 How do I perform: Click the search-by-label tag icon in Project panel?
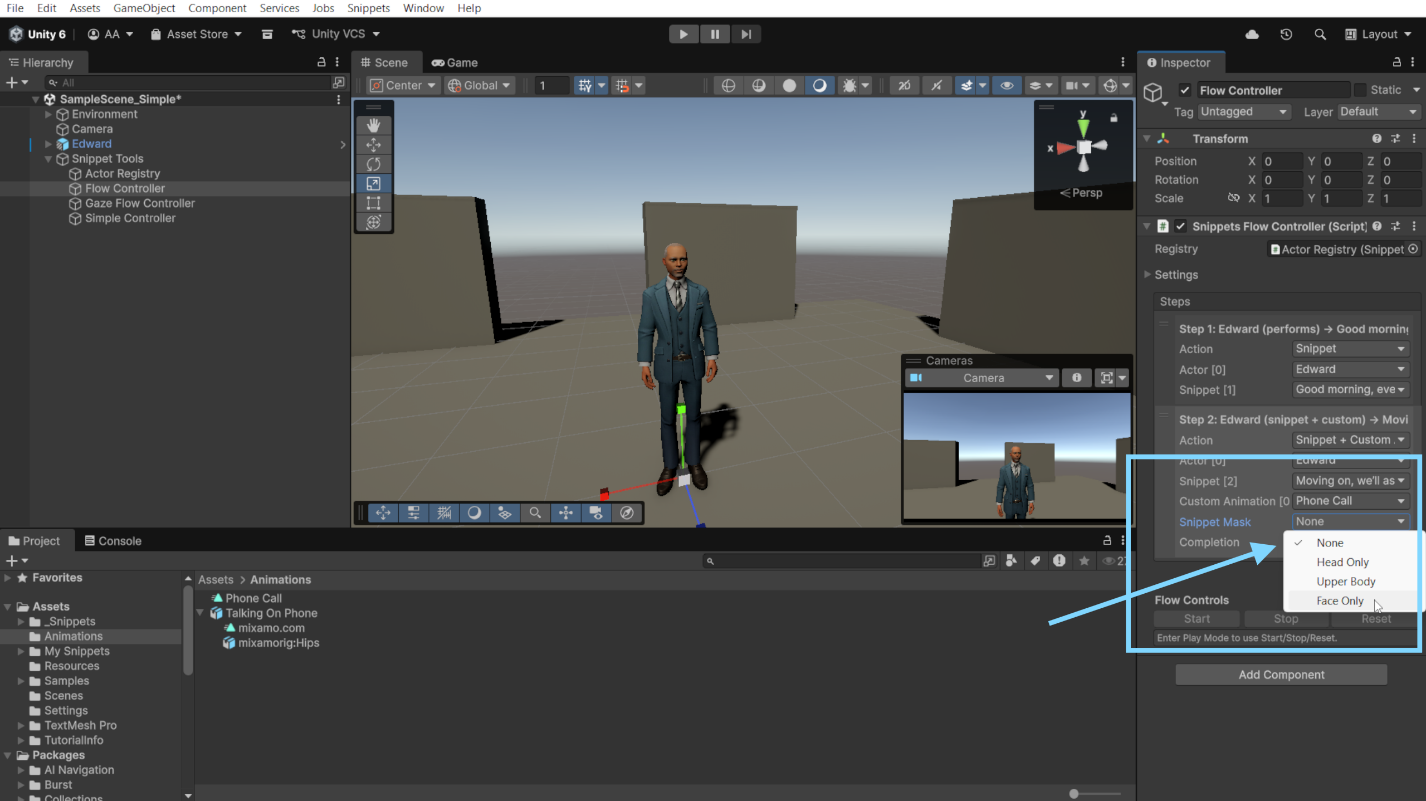[1036, 561]
